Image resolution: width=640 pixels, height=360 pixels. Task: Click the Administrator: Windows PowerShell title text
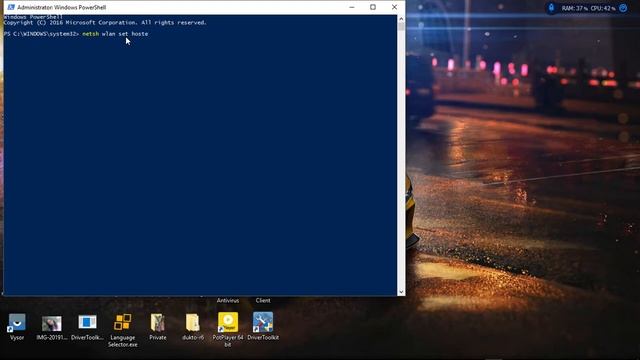(62, 7)
